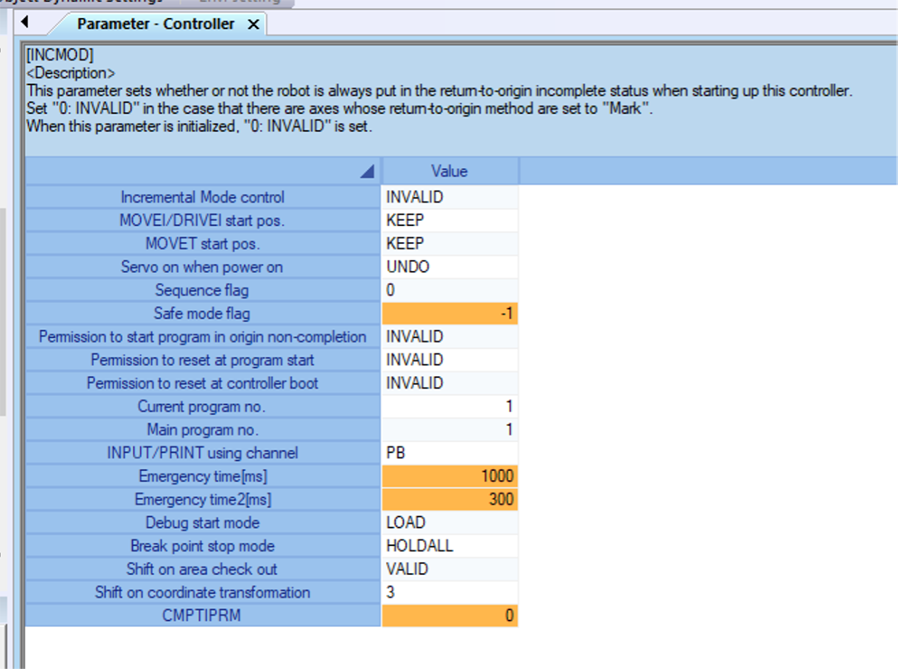The image size is (900, 671).
Task: Edit the Main program no. value
Action: click(449, 430)
